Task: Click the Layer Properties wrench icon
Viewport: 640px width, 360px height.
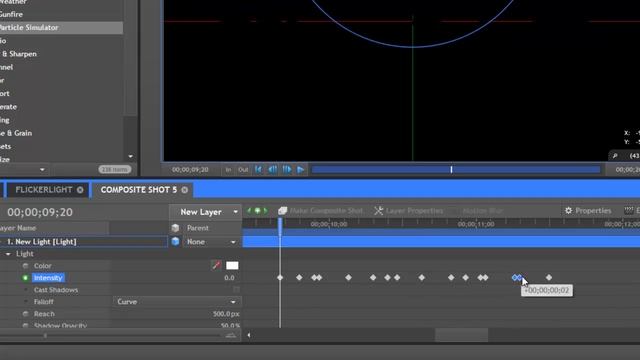Action: click(x=378, y=211)
